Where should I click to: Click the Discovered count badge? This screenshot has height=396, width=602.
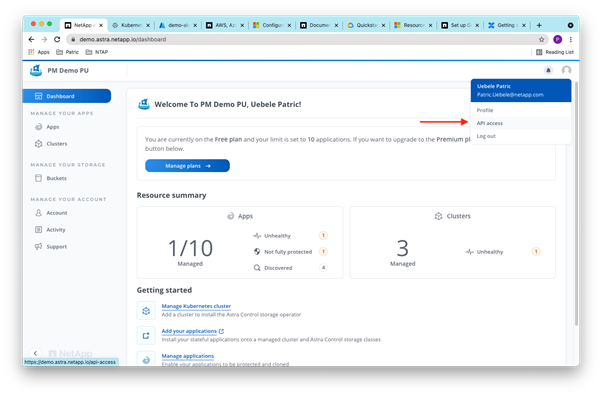323,268
